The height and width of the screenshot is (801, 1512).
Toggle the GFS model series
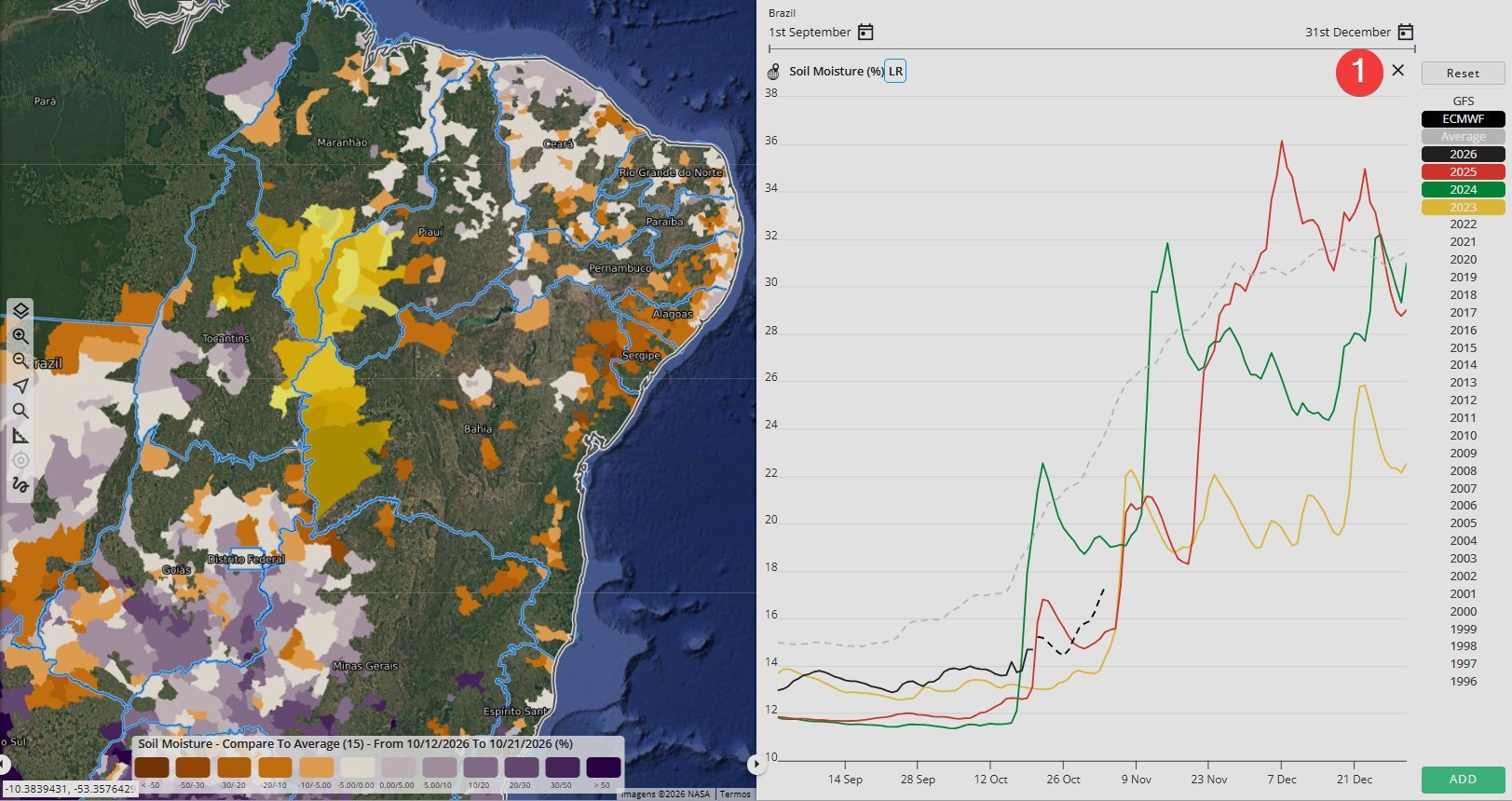pos(1463,102)
